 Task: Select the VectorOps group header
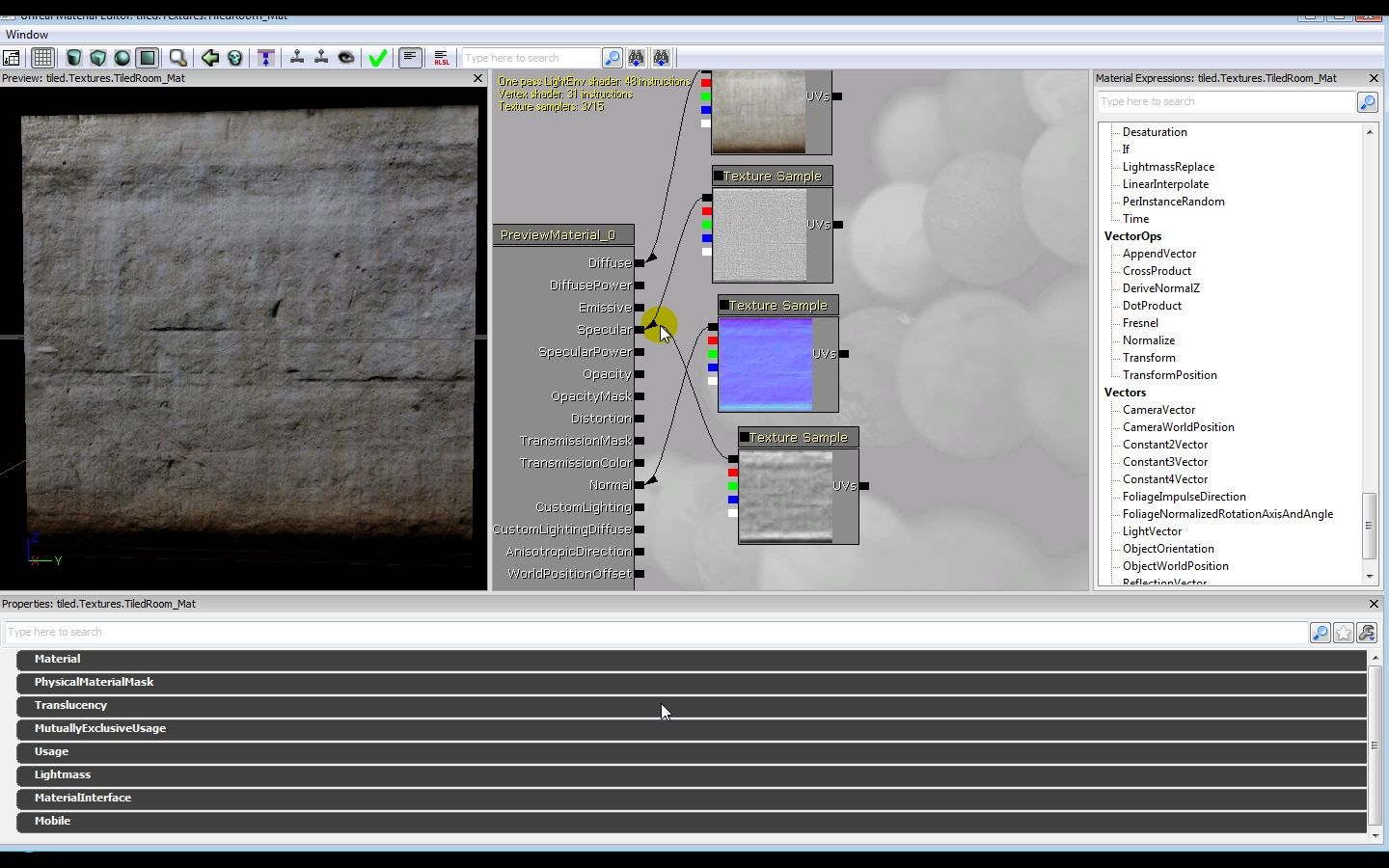1132,236
